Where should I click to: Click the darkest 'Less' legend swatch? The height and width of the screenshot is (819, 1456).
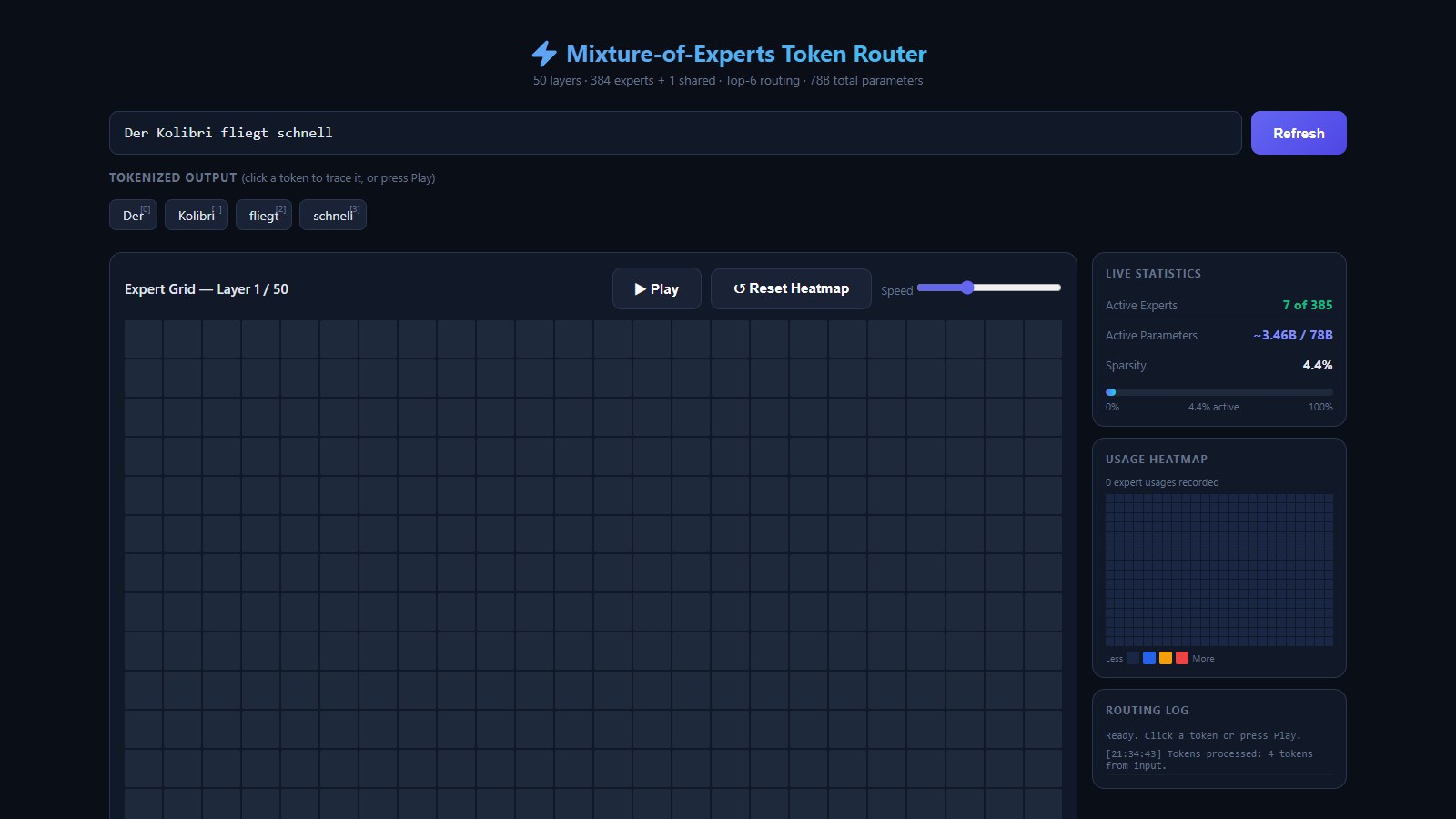1133,658
